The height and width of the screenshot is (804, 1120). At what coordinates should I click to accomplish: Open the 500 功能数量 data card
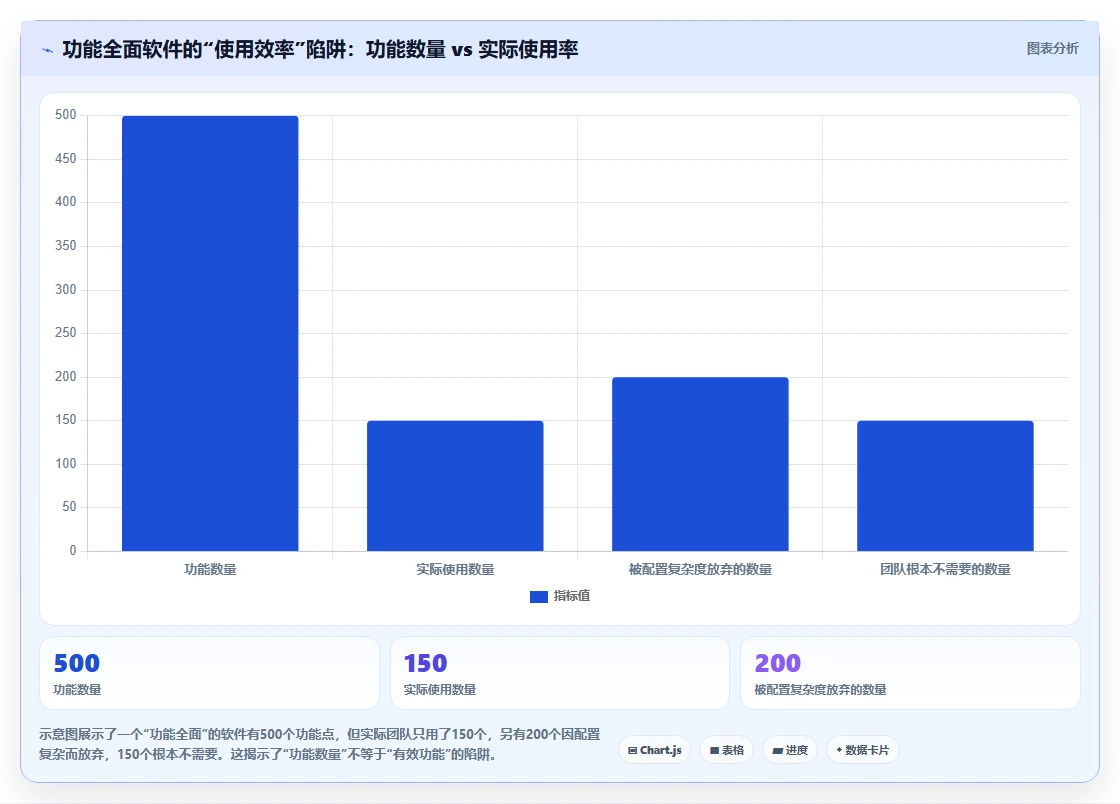(209, 673)
